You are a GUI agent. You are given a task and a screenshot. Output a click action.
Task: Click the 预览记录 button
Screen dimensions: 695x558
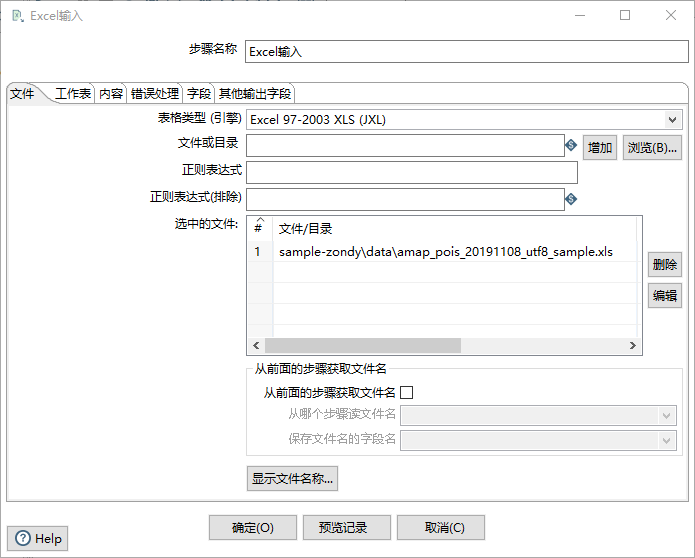347,527
